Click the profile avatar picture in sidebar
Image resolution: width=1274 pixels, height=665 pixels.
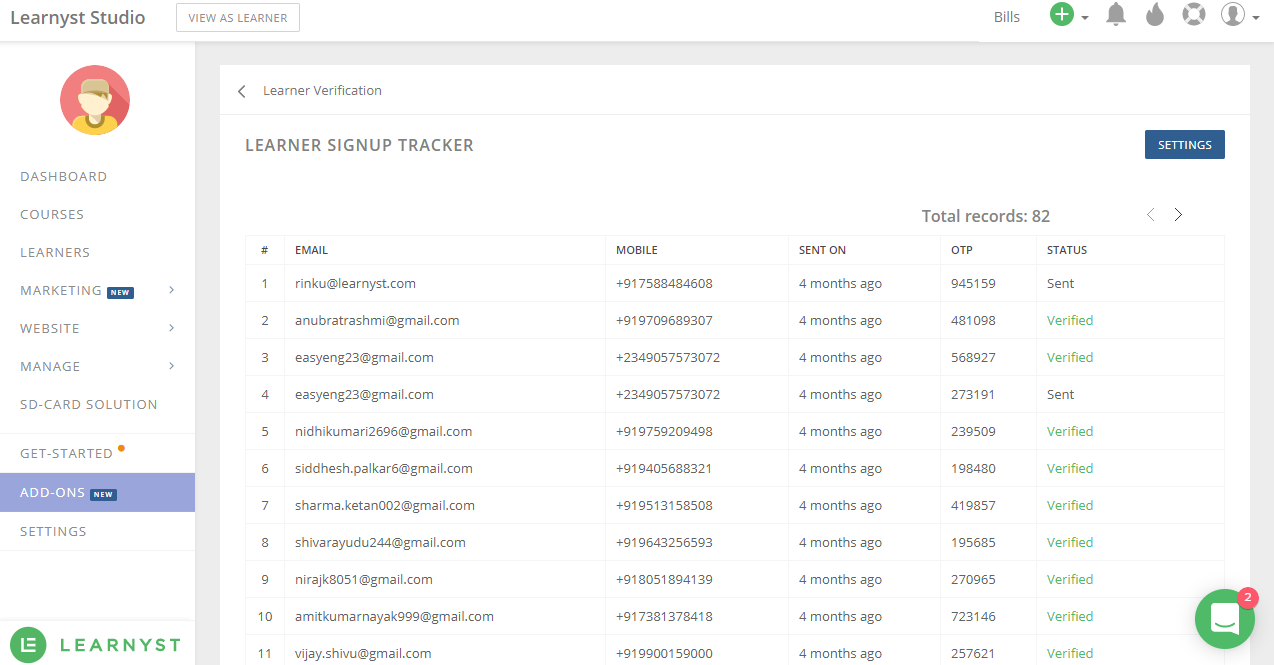[x=95, y=100]
